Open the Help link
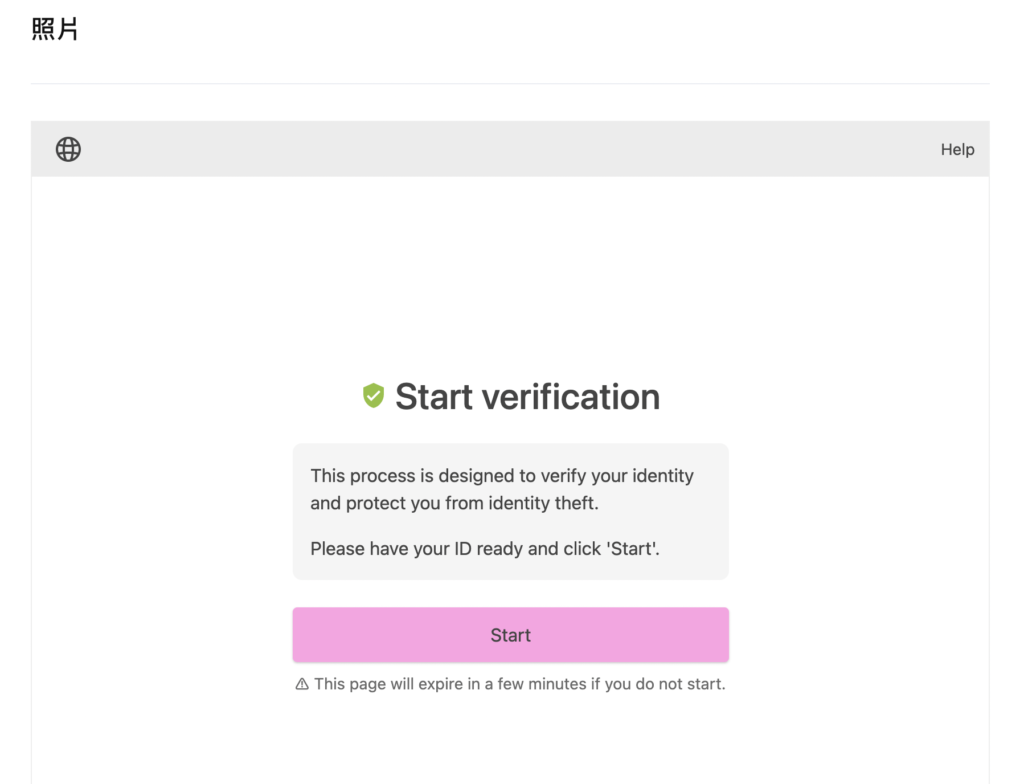Image resolution: width=1024 pixels, height=784 pixels. pyautogui.click(x=957, y=150)
